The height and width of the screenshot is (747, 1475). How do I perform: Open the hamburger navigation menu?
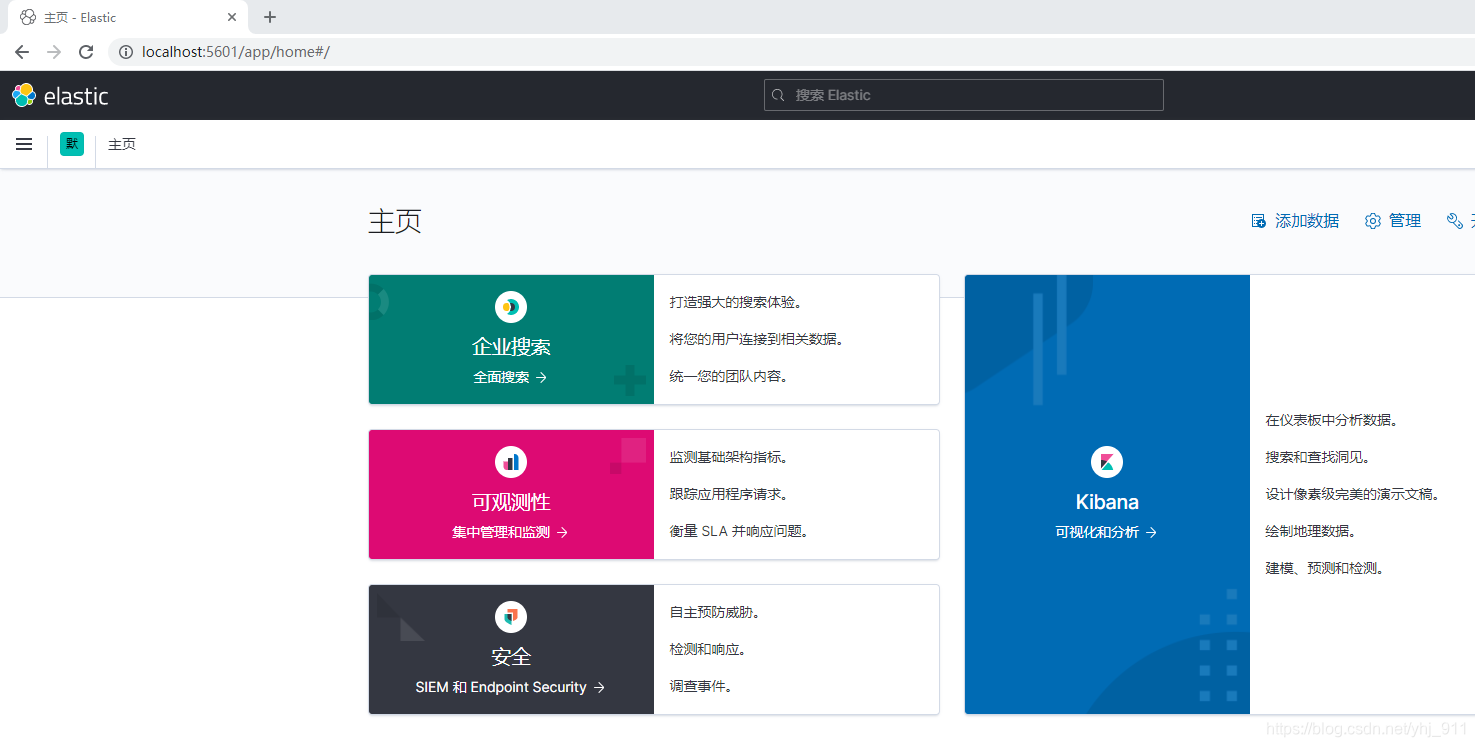click(24, 144)
